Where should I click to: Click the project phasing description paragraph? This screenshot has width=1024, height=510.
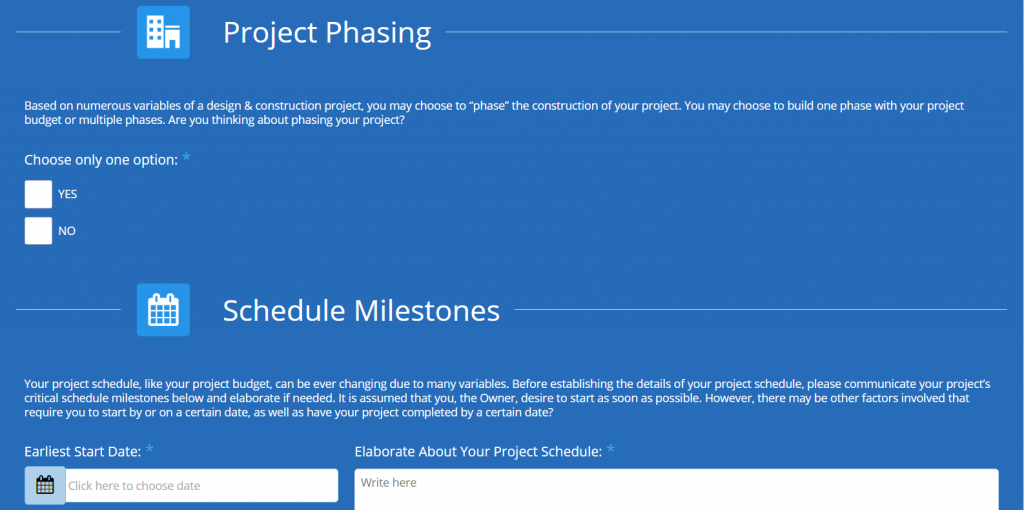pos(500,112)
